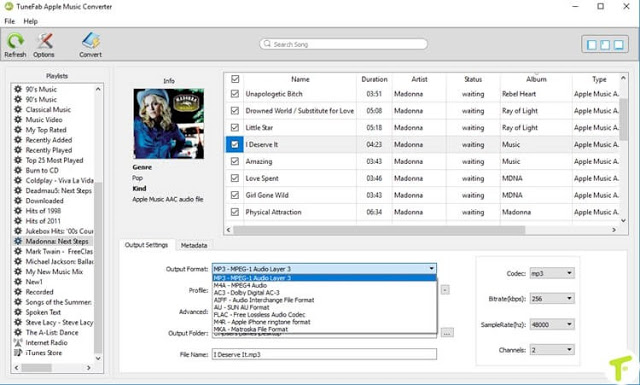Click the song list horizontal scrollbar
The image size is (640, 385).
pos(379,230)
